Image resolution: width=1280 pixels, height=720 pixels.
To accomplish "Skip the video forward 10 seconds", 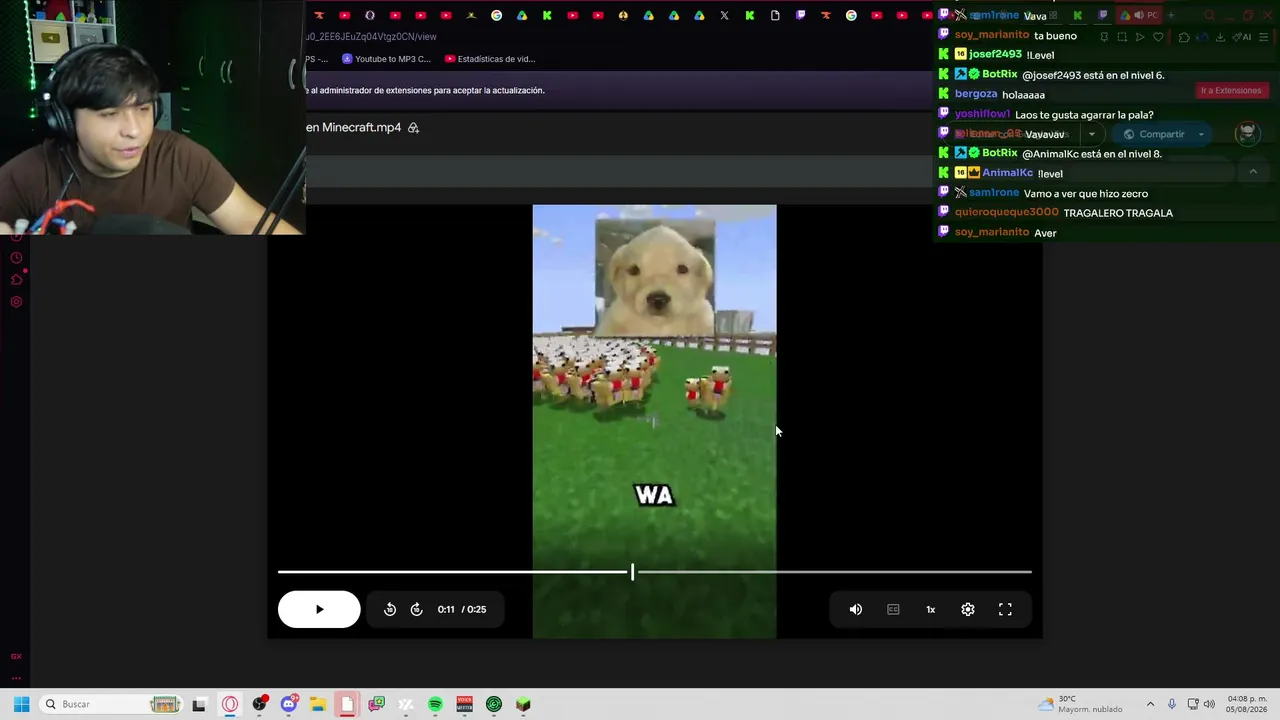I will point(416,609).
